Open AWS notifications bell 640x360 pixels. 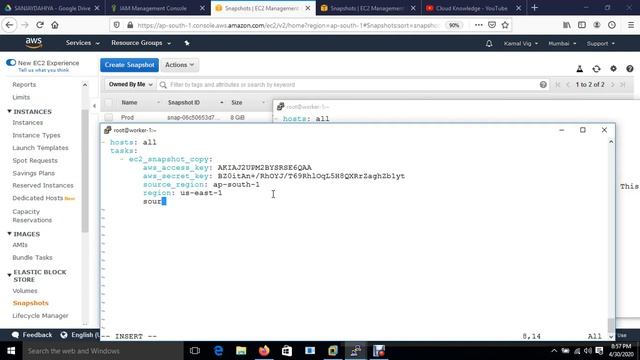click(x=489, y=43)
